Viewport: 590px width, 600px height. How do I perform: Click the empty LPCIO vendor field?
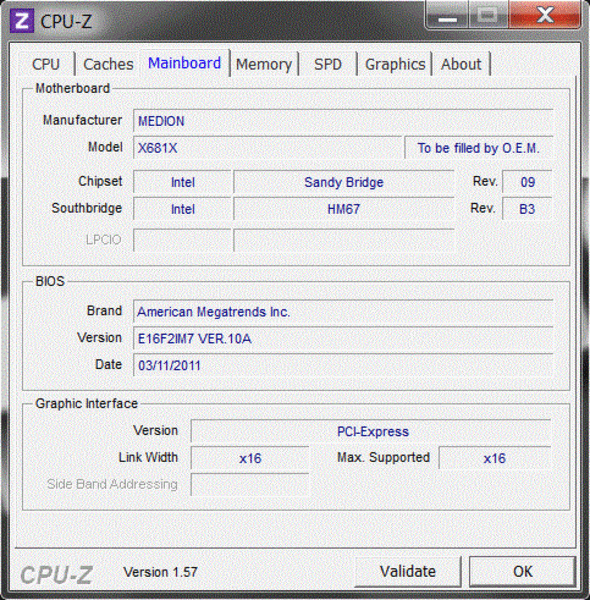183,240
